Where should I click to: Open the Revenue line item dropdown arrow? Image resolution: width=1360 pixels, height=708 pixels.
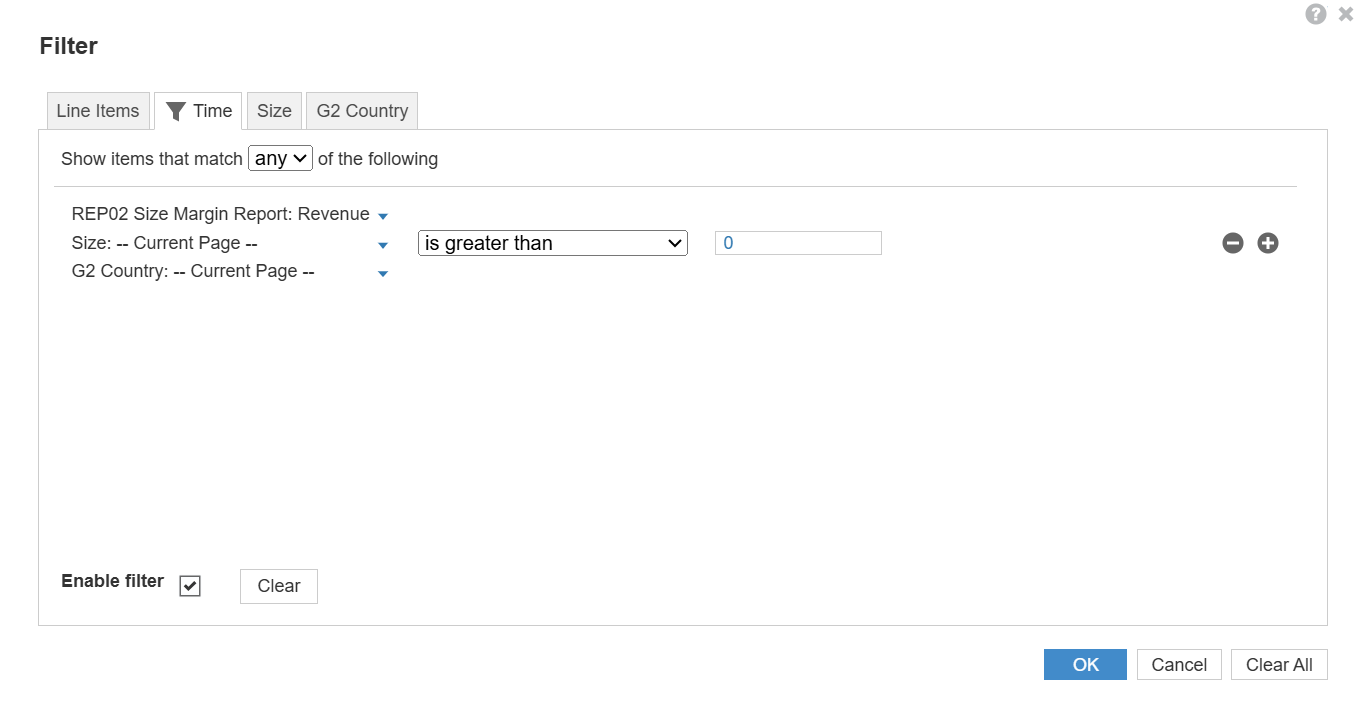383,216
